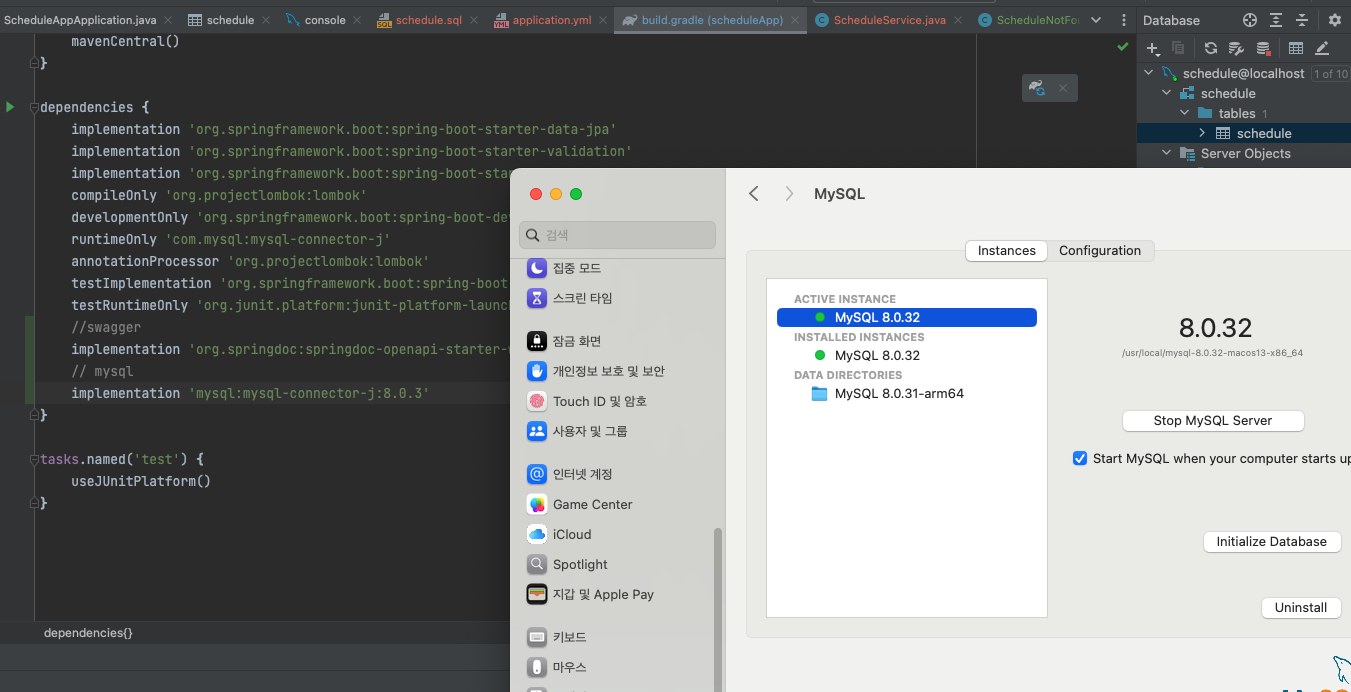Viewport: 1351px width, 692px height.
Task: Go back in System Settings window
Action: pyautogui.click(x=754, y=194)
